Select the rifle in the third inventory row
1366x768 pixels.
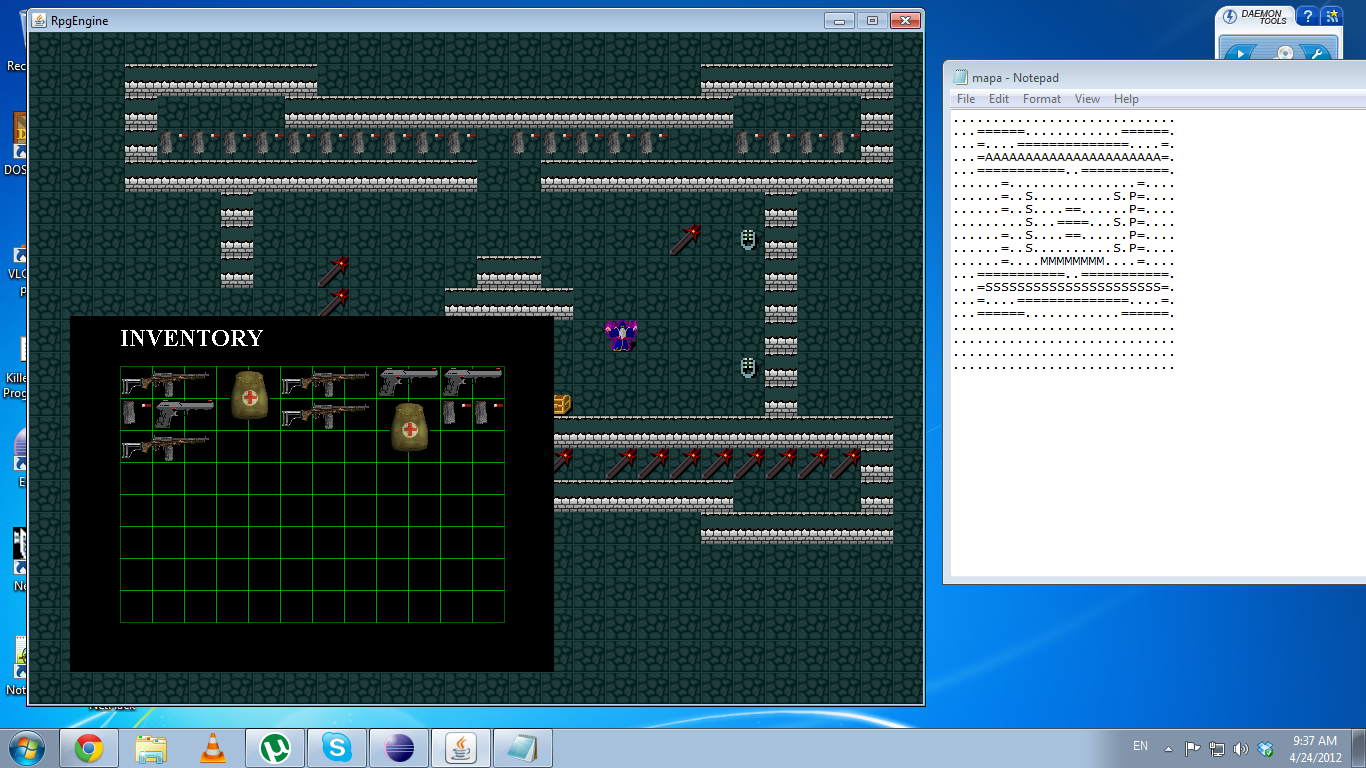165,447
